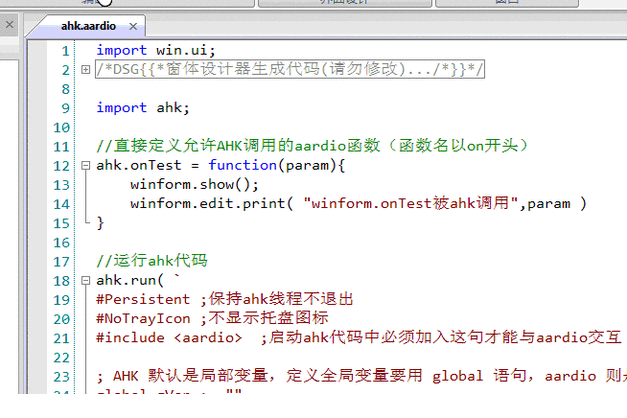
Task: Click the text 'ahk.run(' on line 18
Action: (x=130, y=280)
